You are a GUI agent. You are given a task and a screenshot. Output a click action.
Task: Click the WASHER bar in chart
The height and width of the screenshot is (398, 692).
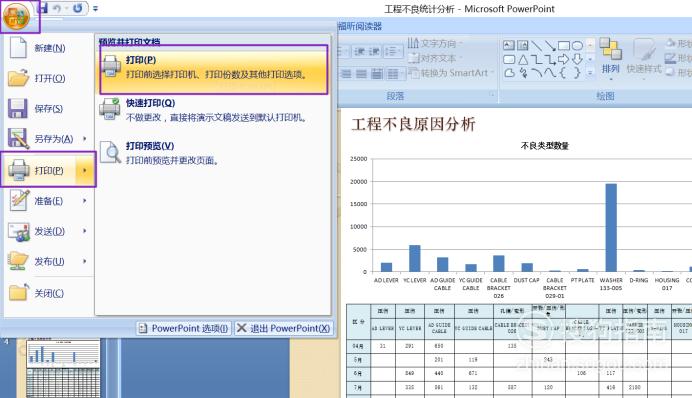[x=611, y=227]
